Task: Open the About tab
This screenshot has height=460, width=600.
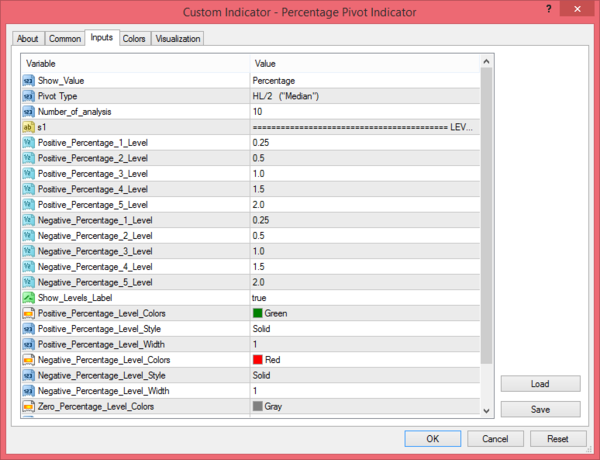Action: [28, 39]
